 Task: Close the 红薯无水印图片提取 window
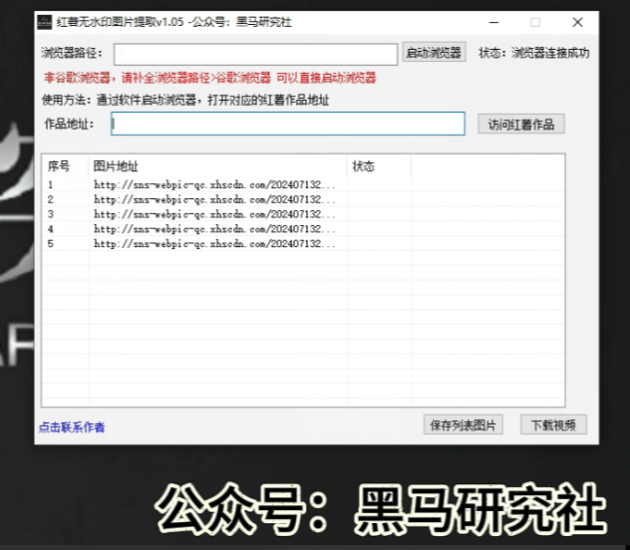[x=577, y=22]
